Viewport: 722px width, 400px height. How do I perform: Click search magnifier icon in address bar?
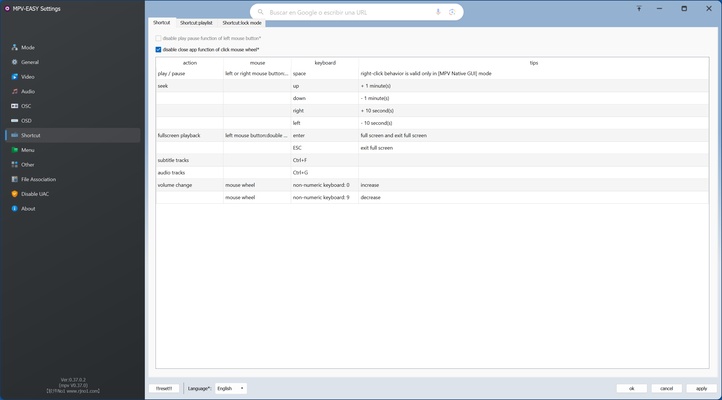tap(261, 12)
